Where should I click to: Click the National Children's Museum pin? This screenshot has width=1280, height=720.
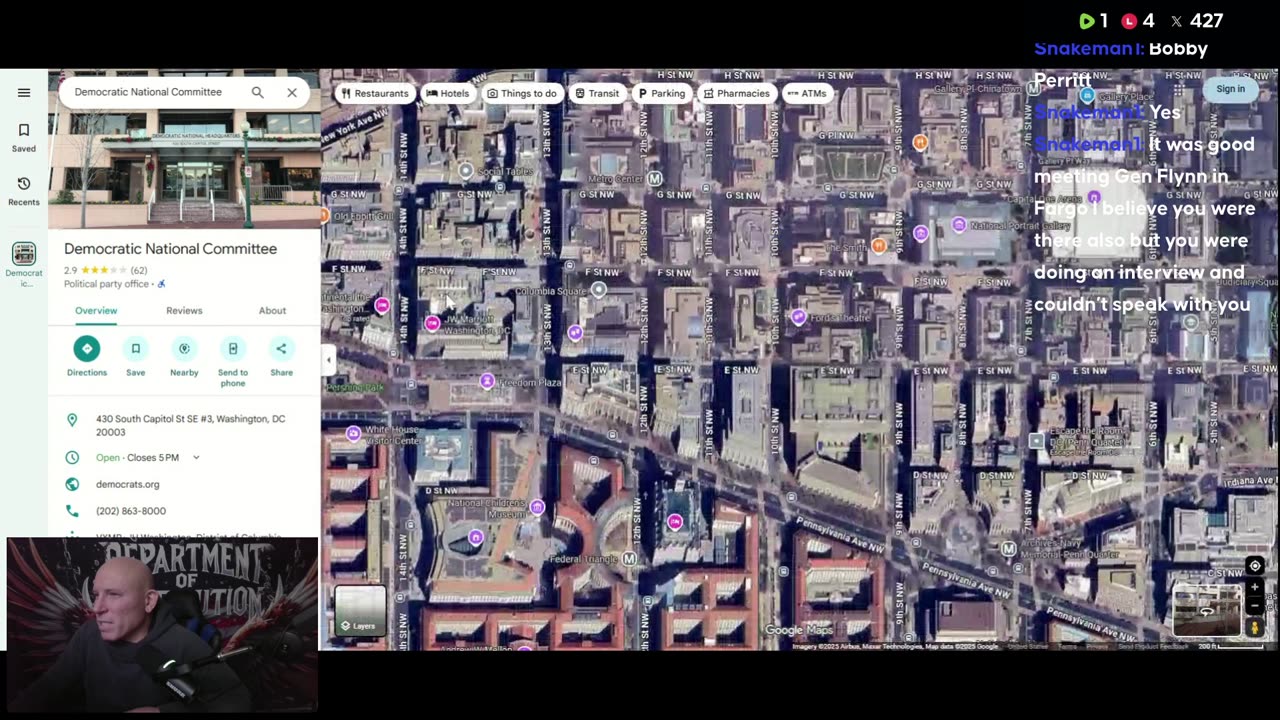[x=537, y=508]
